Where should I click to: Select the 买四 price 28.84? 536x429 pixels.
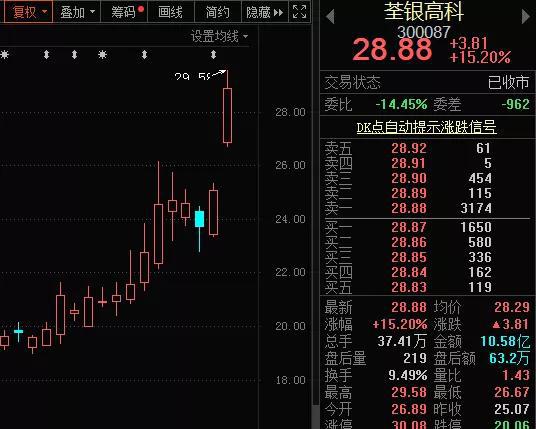pyautogui.click(x=409, y=272)
